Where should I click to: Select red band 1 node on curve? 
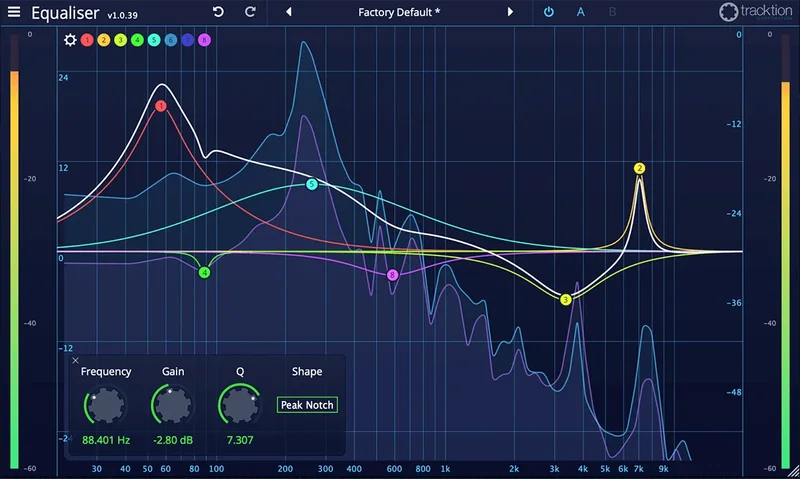click(x=161, y=106)
